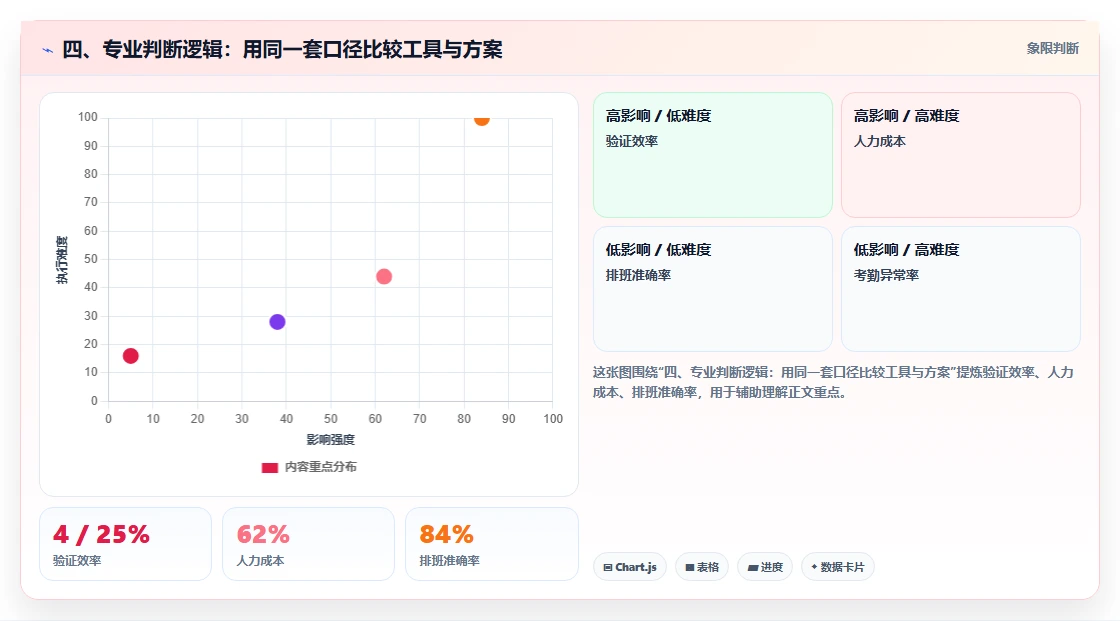Select the 数据卡片 tag chip
The image size is (1120, 621).
coord(838,567)
